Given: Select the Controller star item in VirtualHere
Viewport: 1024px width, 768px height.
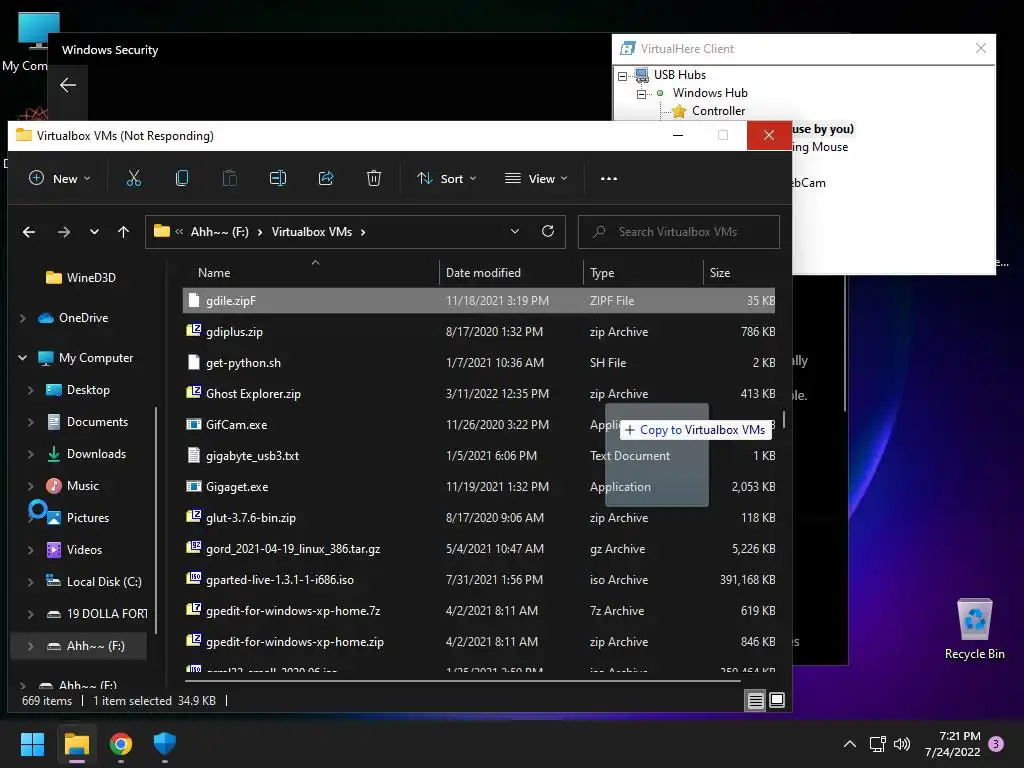Looking at the screenshot, I should click(x=709, y=111).
